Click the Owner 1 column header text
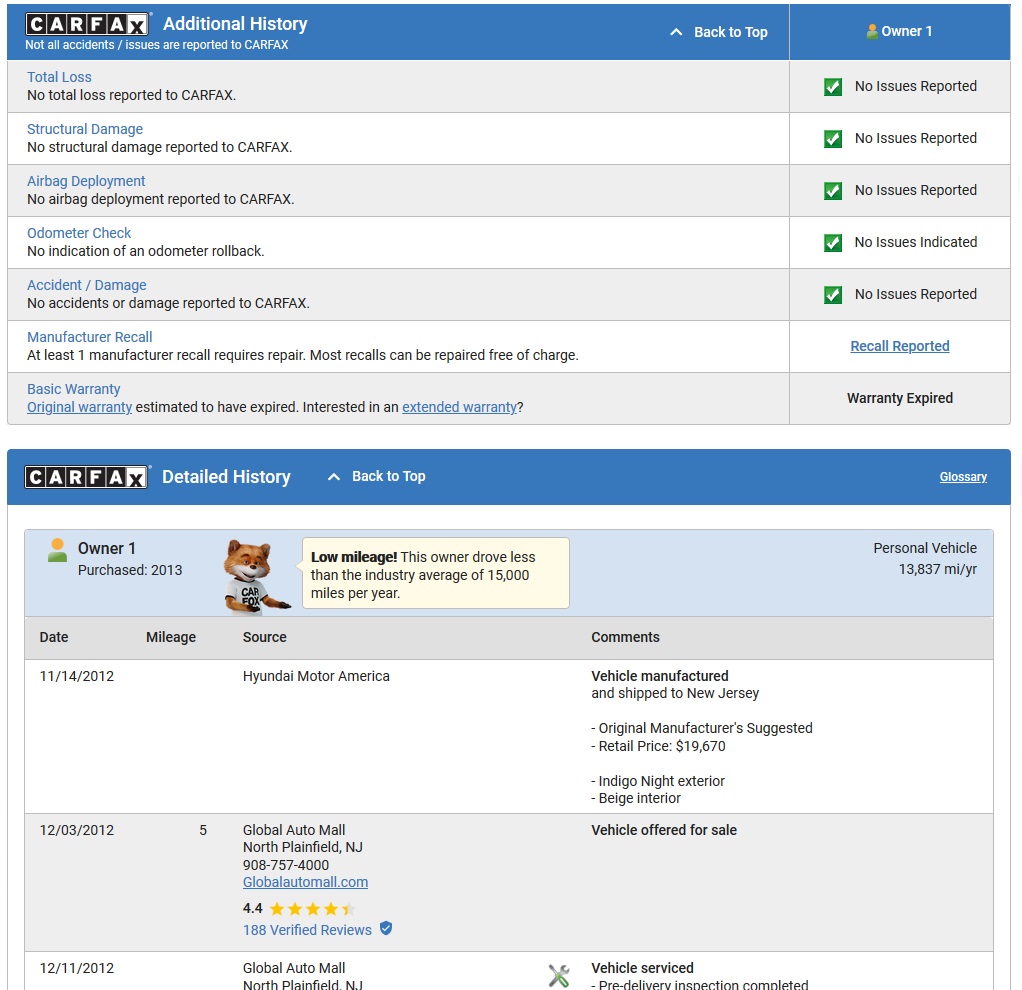 point(907,31)
